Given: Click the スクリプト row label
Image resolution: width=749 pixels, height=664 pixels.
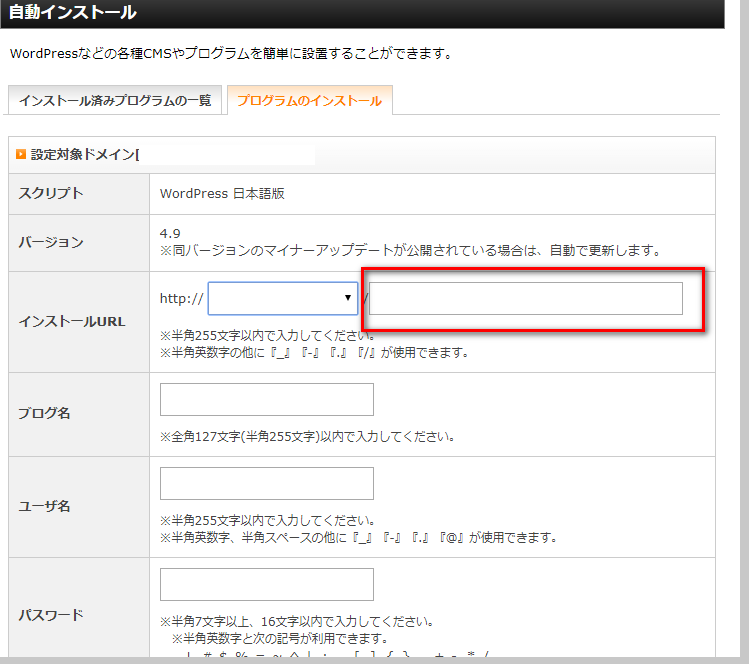Looking at the screenshot, I should point(51,194).
